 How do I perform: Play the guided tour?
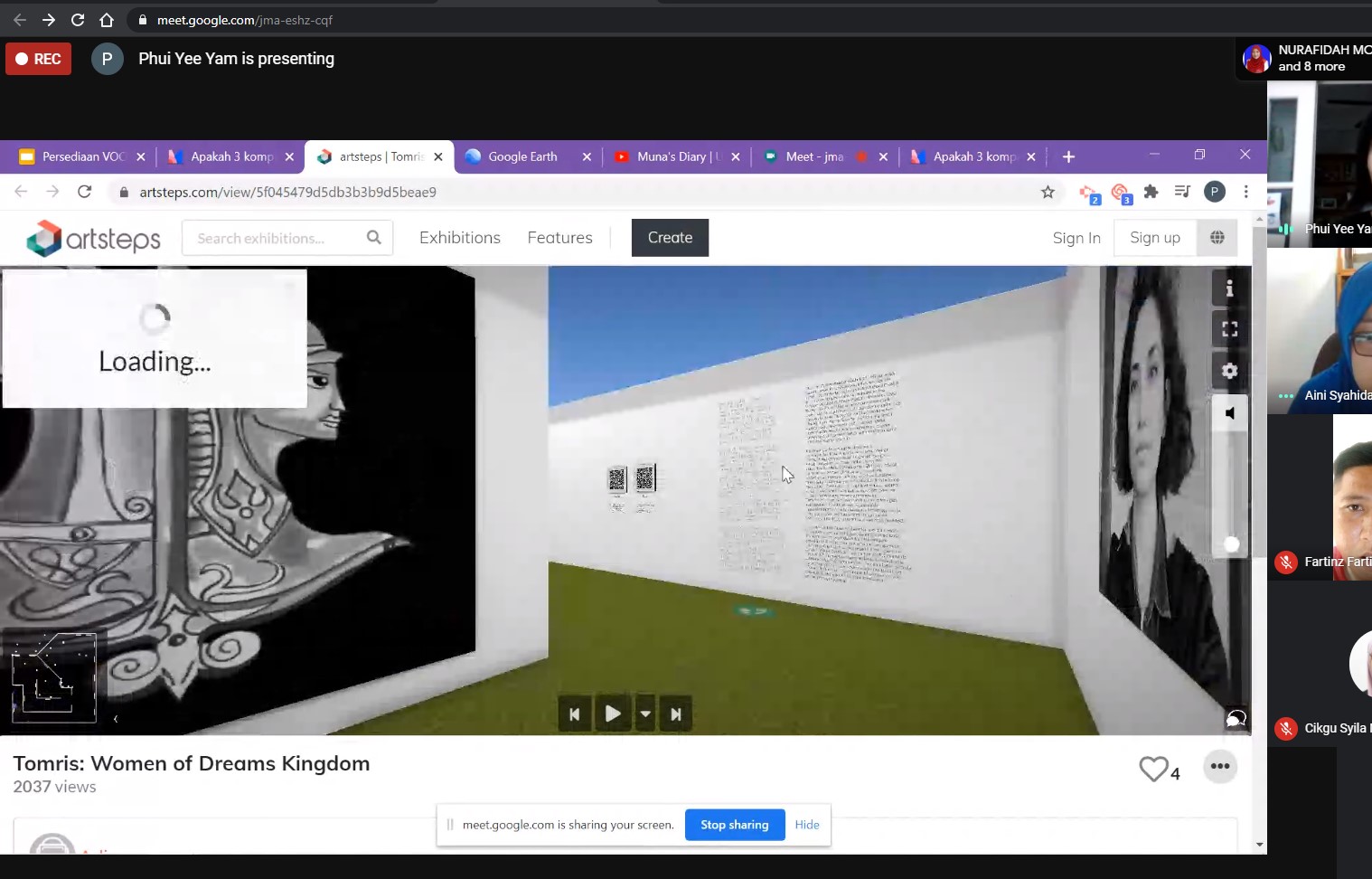coord(613,714)
